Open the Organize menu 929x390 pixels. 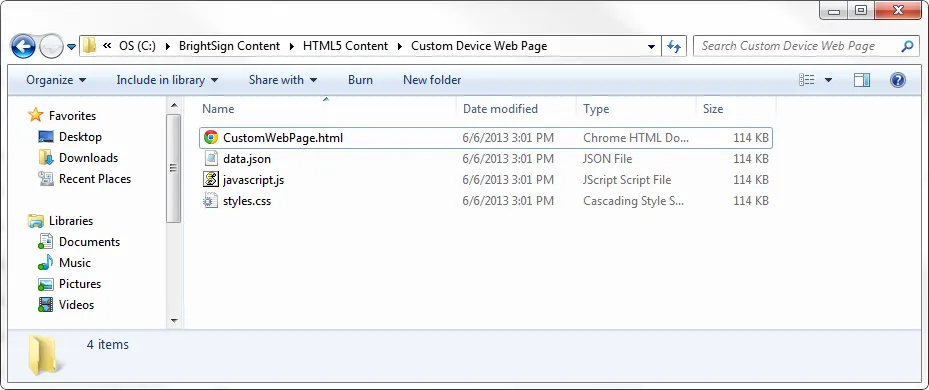point(56,80)
